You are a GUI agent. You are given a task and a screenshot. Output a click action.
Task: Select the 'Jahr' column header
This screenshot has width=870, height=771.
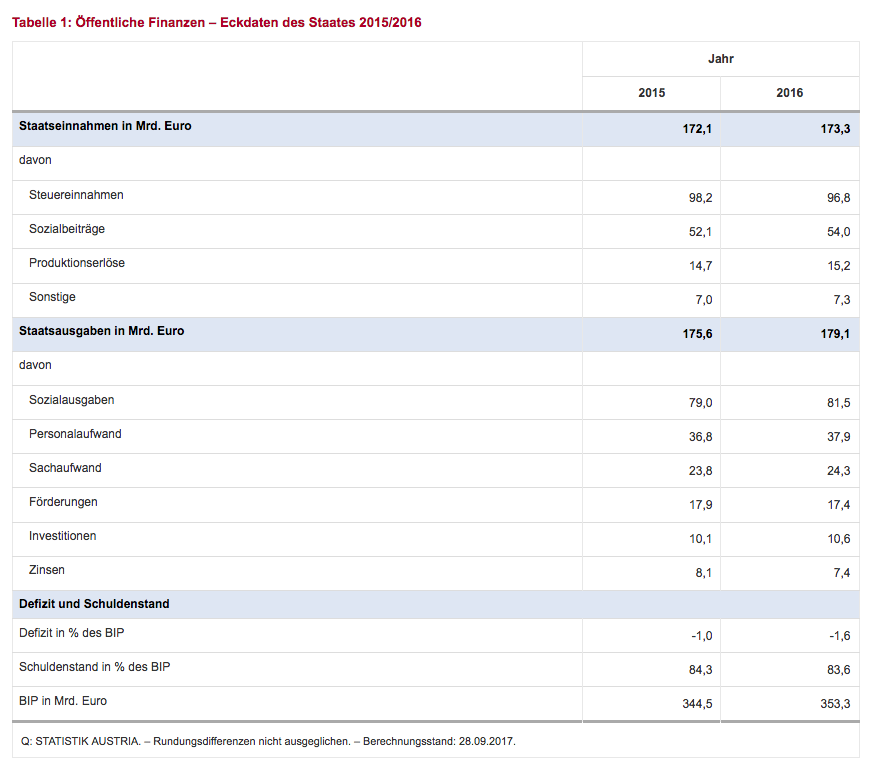click(721, 59)
